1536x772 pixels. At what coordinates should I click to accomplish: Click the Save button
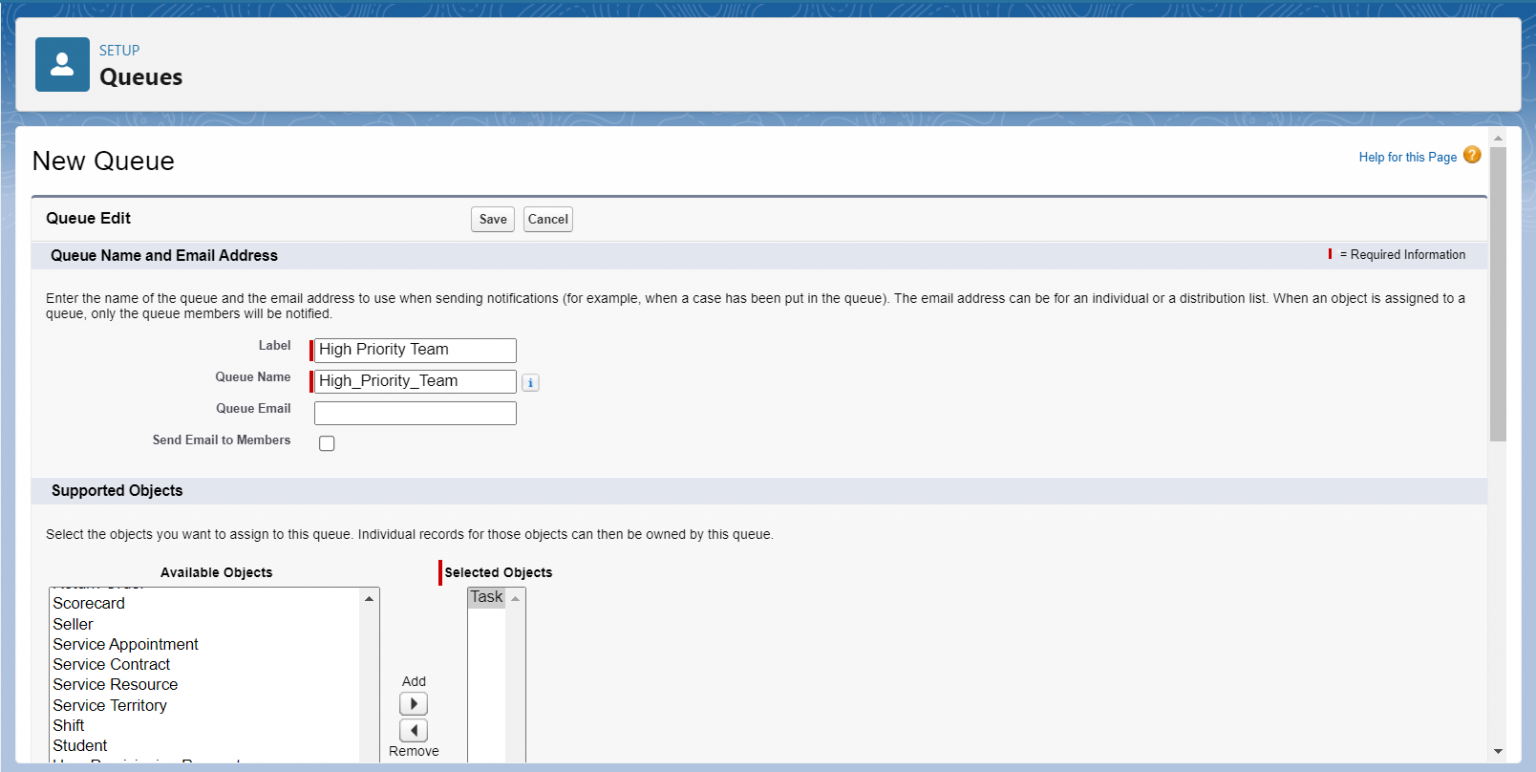click(x=492, y=219)
